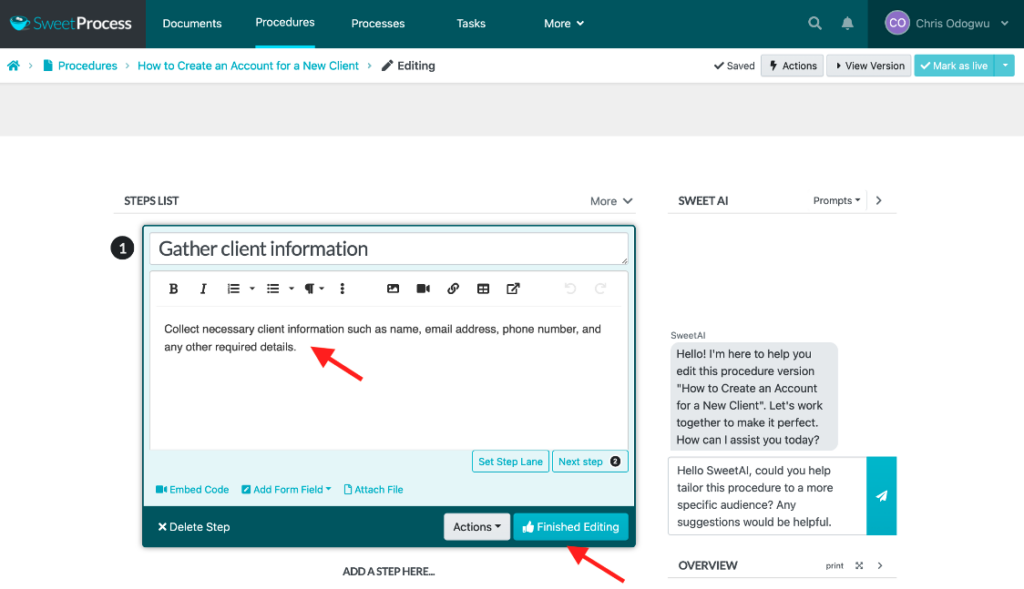Open Mark as live dropdown arrow
Viewport: 1024px width, 589px height.
(x=1004, y=65)
